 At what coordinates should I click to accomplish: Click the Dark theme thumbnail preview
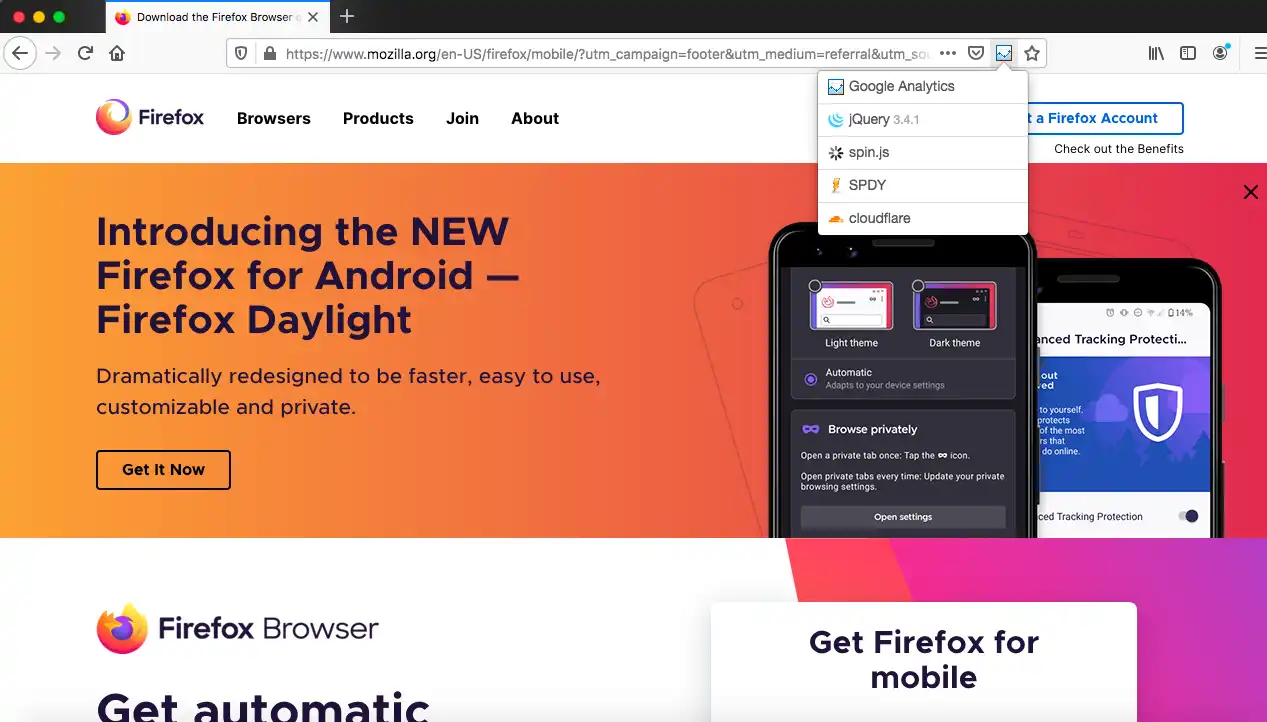954,306
